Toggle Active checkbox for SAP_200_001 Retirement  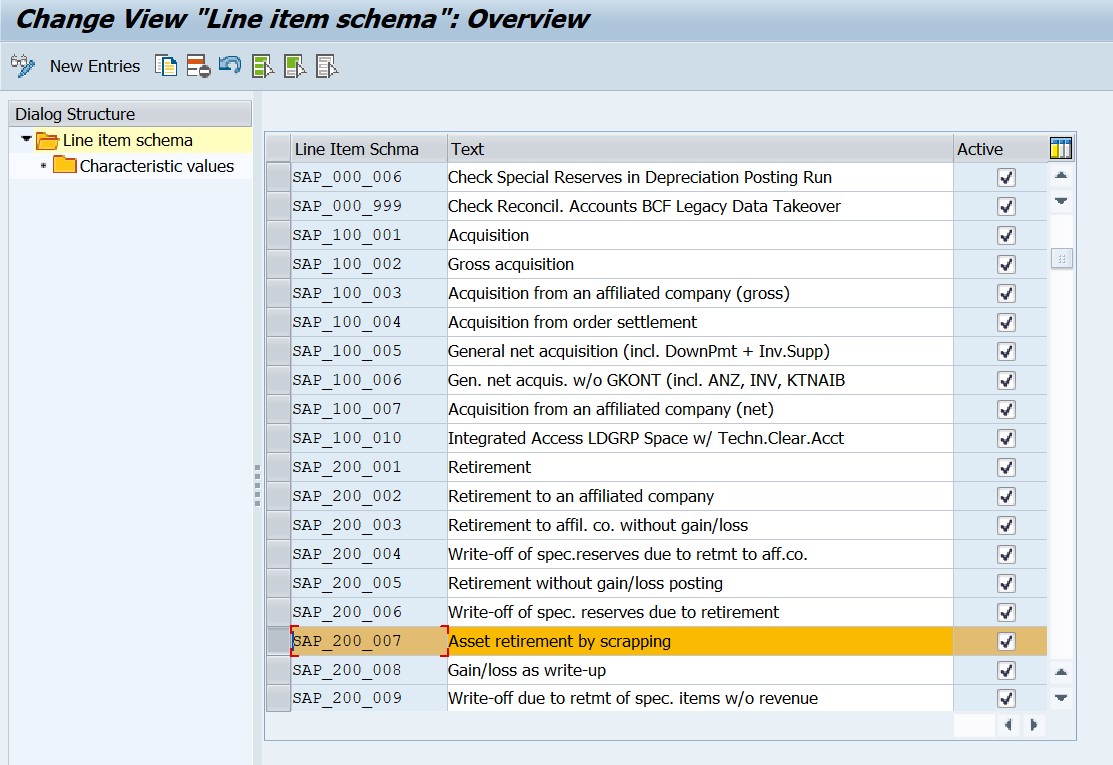1006,468
